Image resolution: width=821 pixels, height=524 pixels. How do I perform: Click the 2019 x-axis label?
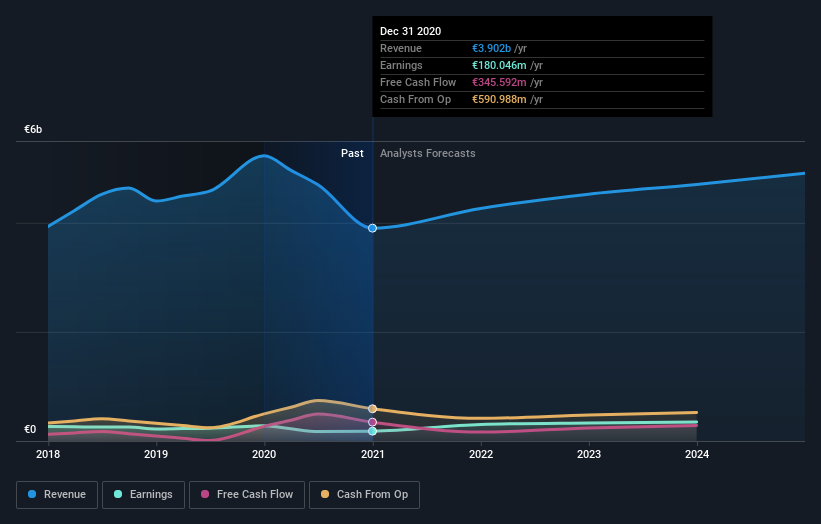[156, 454]
